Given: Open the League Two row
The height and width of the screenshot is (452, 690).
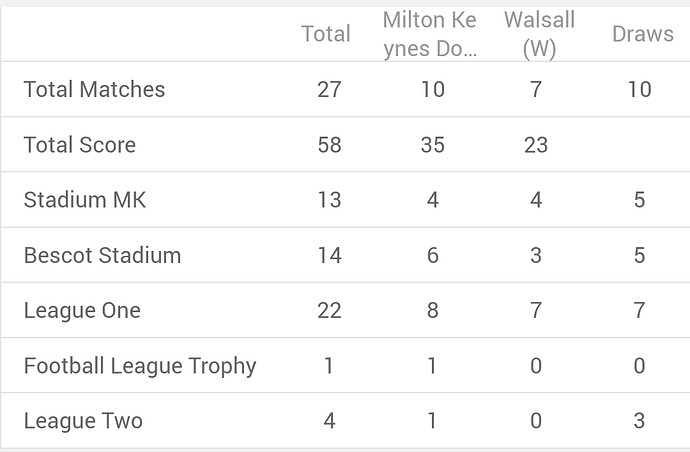Looking at the screenshot, I should [83, 421].
